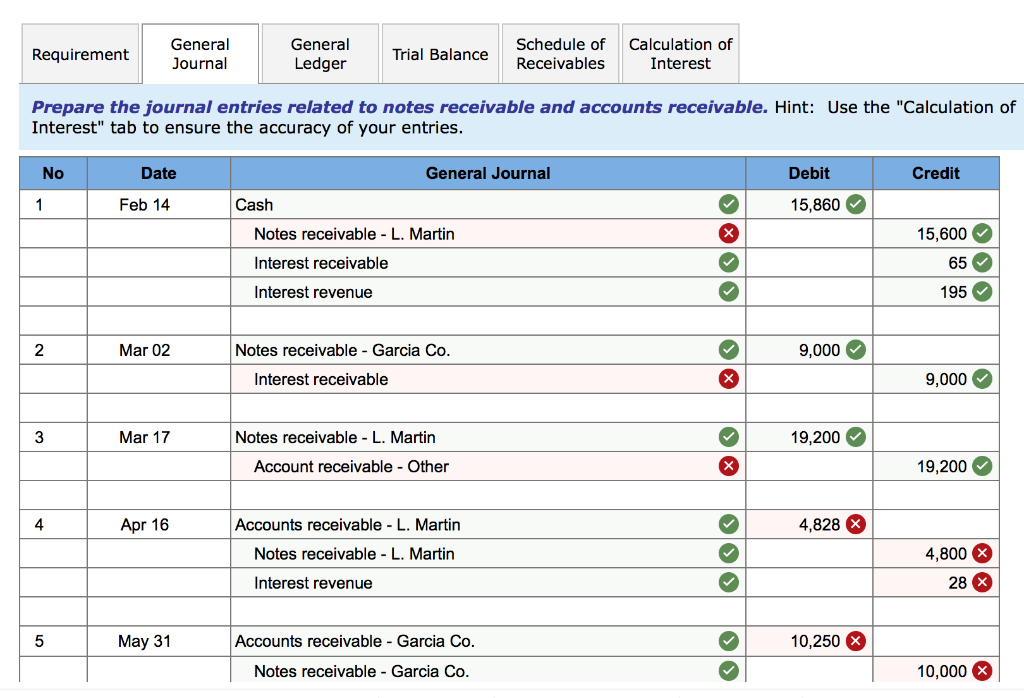Click the General Journal column header

488,173
